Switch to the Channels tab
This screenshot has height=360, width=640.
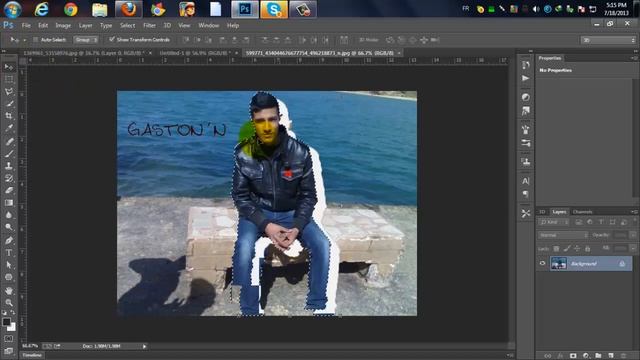pos(582,211)
